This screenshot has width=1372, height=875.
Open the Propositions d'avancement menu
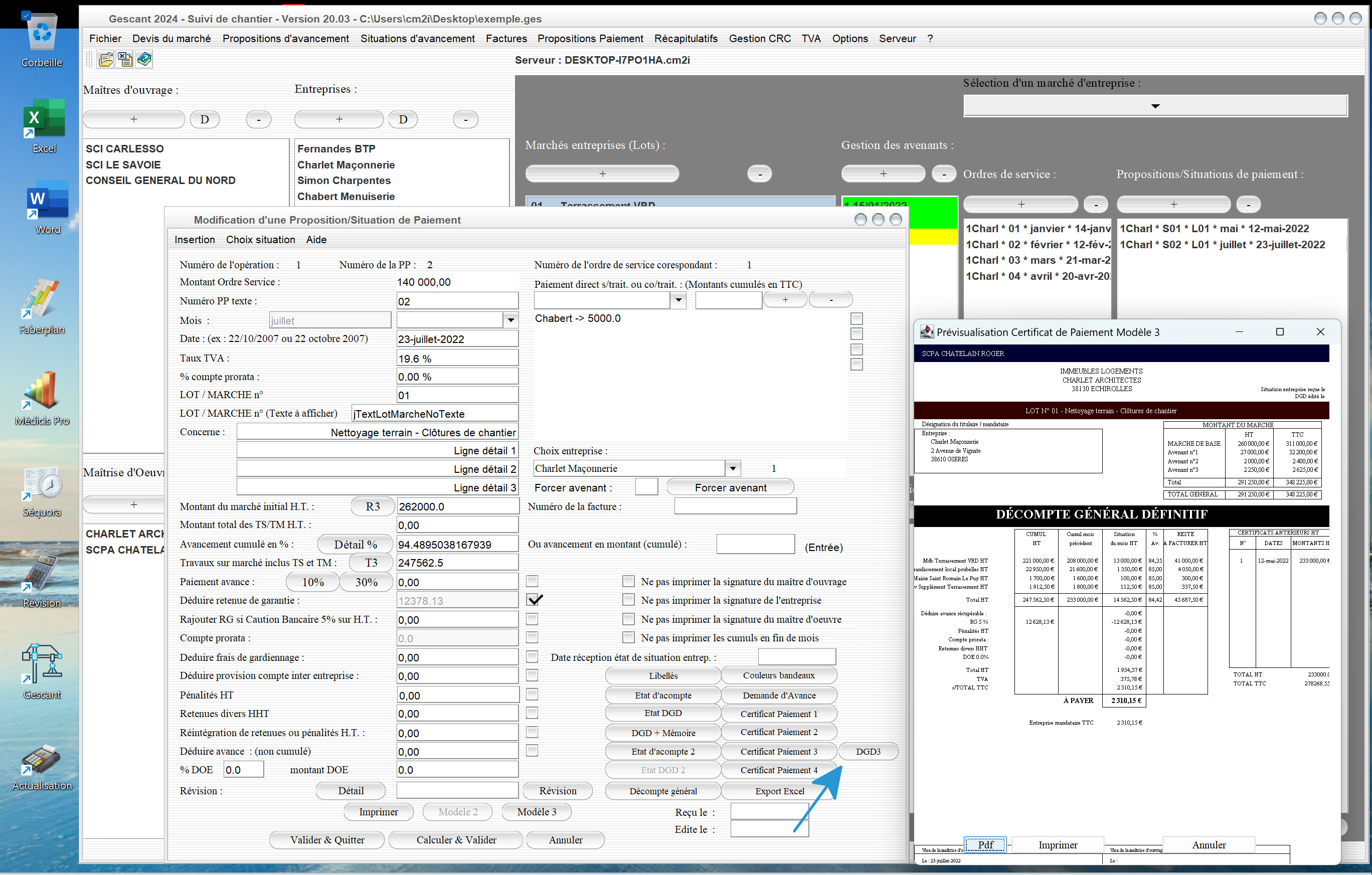[x=285, y=38]
